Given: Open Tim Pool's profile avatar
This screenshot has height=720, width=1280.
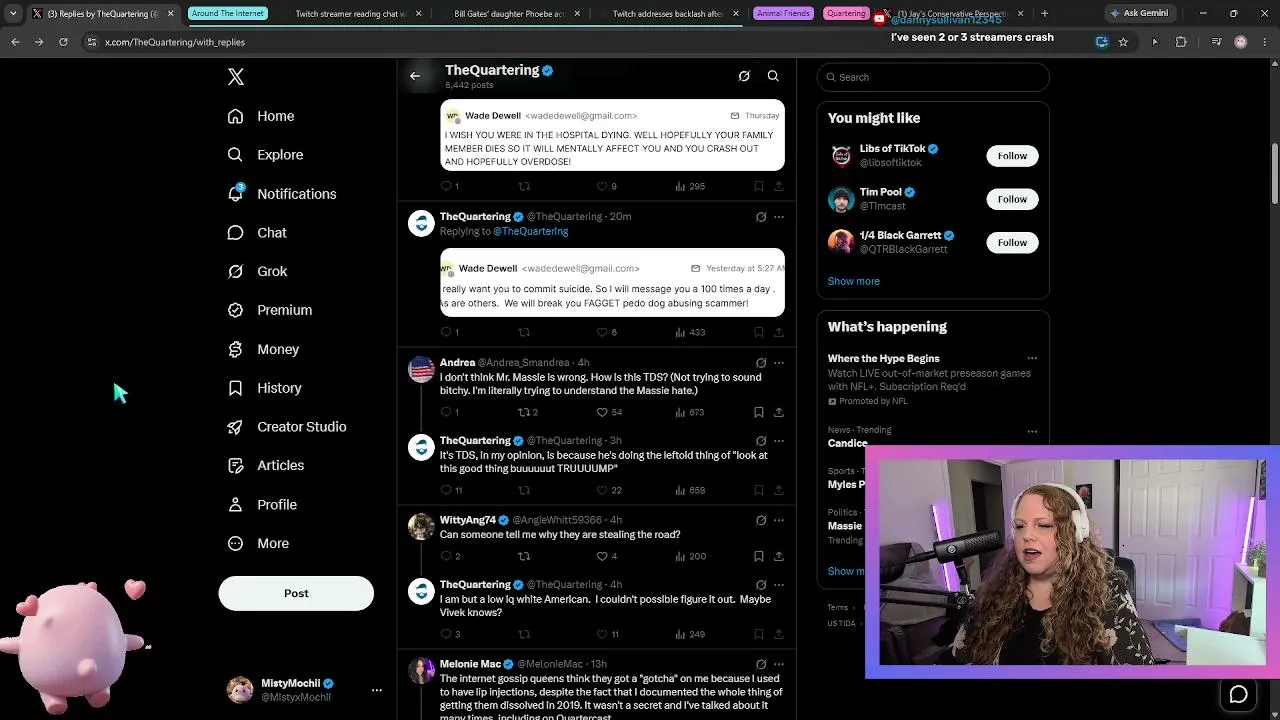Looking at the screenshot, I should point(841,199).
